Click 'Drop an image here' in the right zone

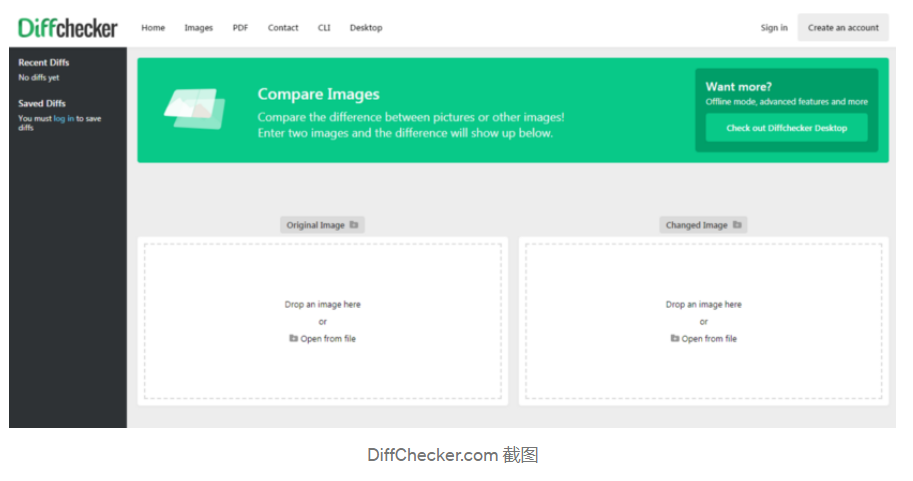(703, 304)
